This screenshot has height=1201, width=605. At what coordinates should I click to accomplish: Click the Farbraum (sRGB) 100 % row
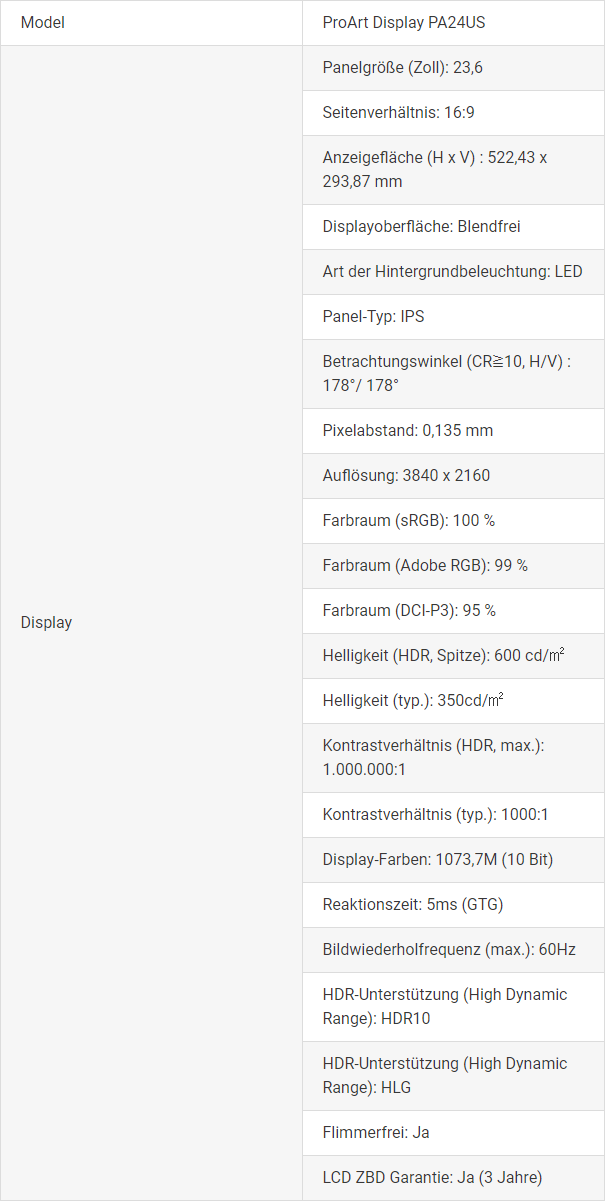pos(408,520)
